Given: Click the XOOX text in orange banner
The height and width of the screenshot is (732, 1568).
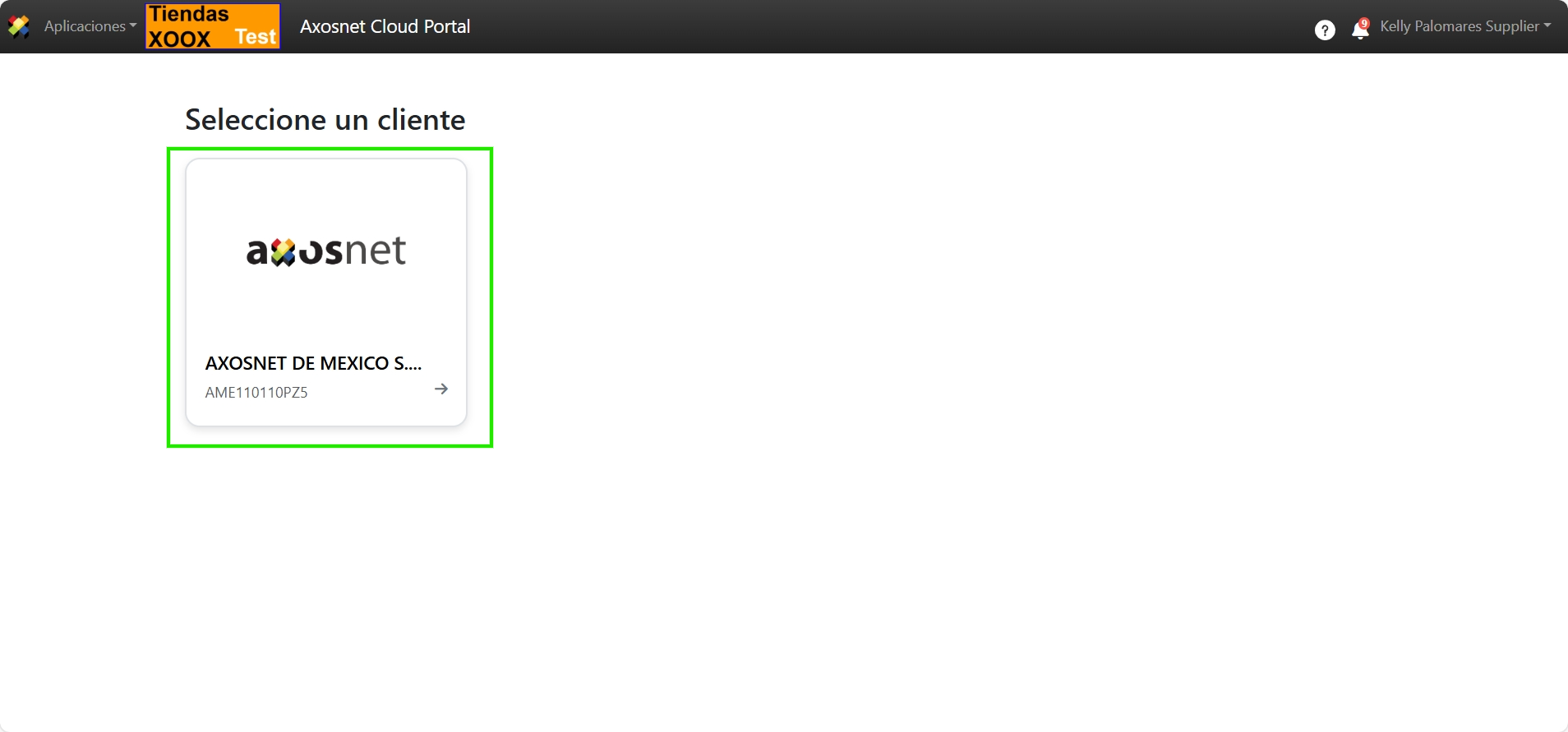Looking at the screenshot, I should pyautogui.click(x=179, y=39).
